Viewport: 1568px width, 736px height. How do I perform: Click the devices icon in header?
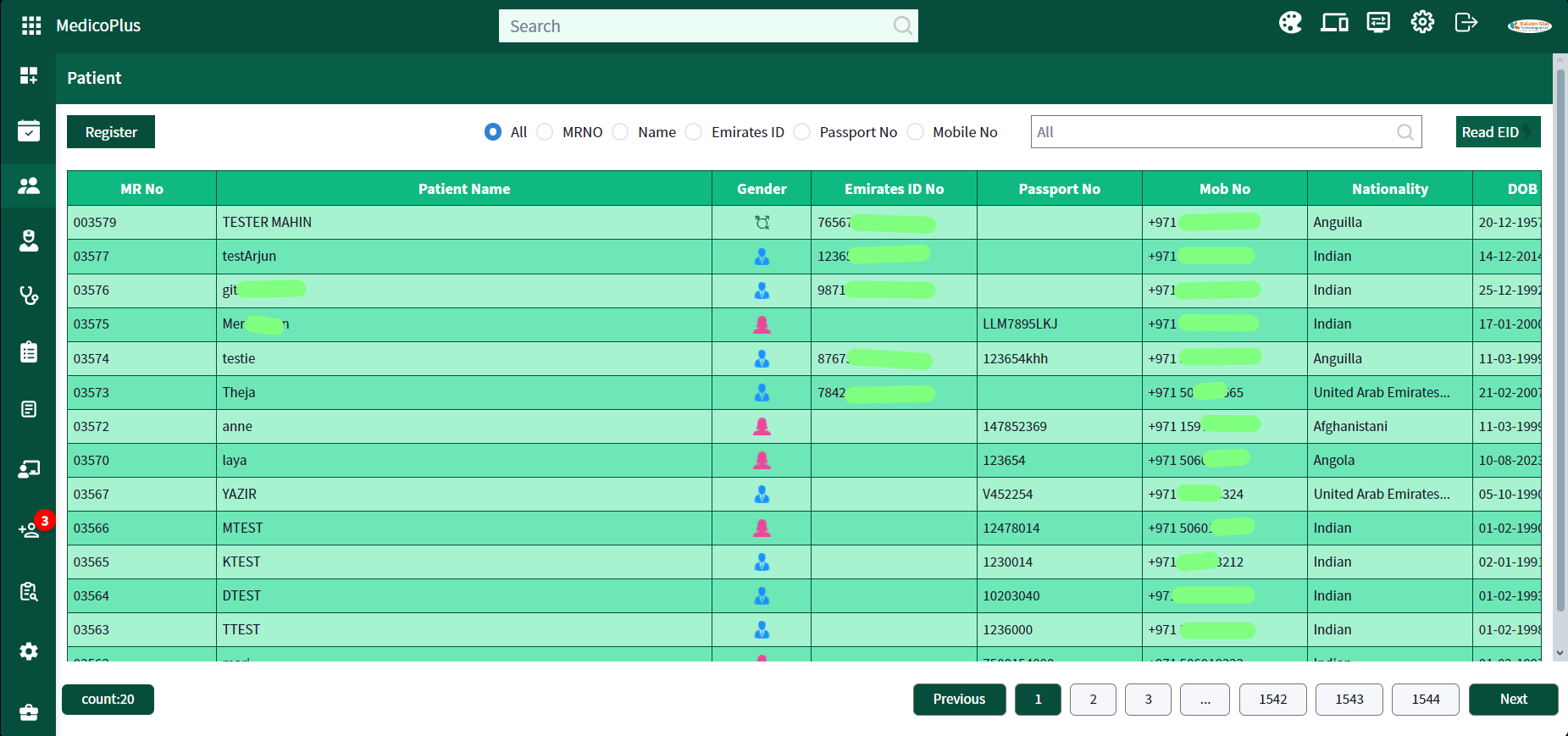[x=1334, y=23]
